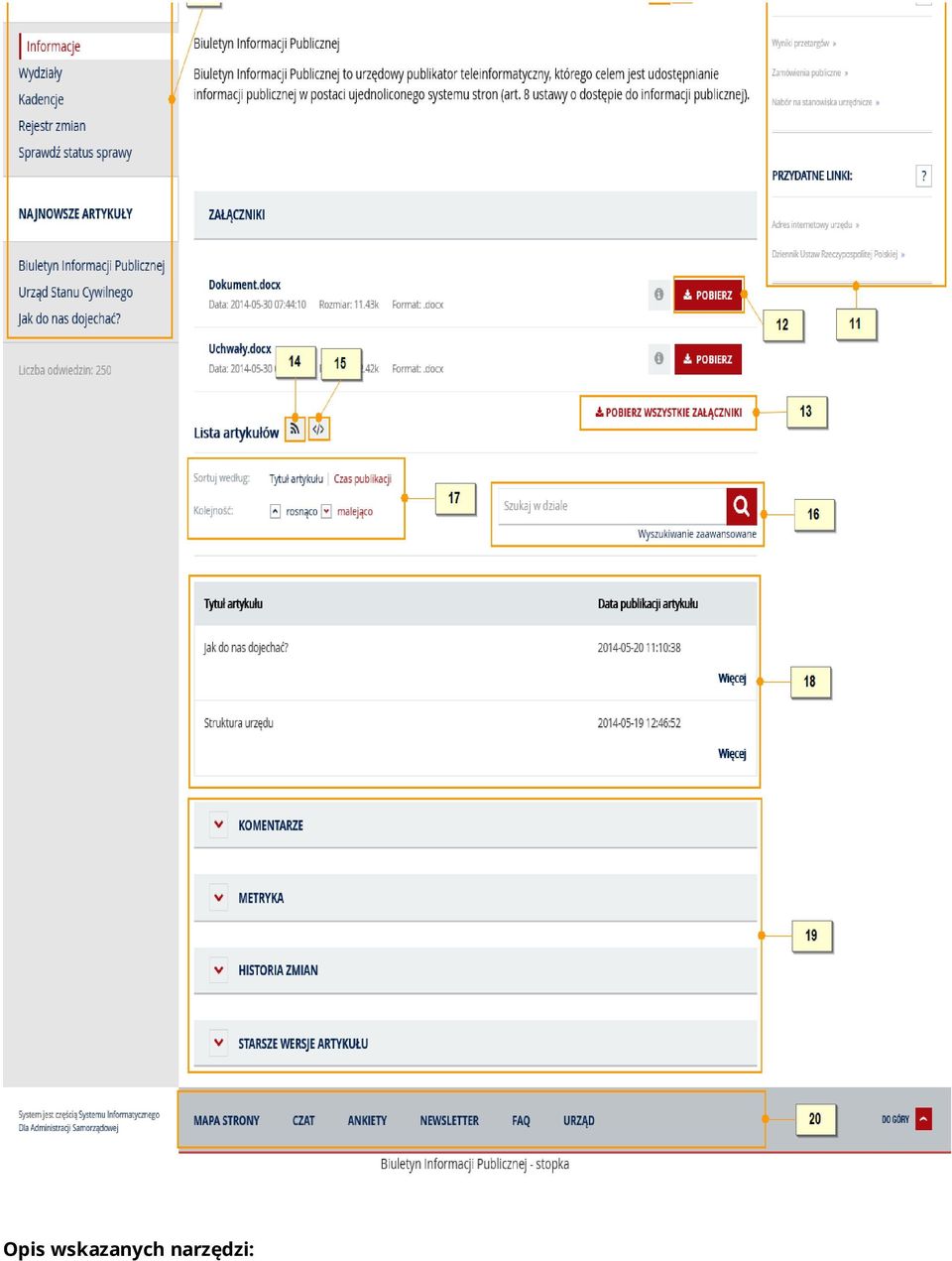Open Informacje in the side menu
The width and height of the screenshot is (952, 1261).
[x=54, y=47]
